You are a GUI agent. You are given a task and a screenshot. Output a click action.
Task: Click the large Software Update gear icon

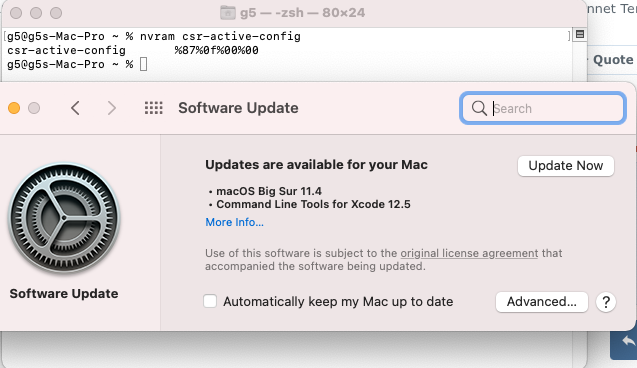point(64,218)
